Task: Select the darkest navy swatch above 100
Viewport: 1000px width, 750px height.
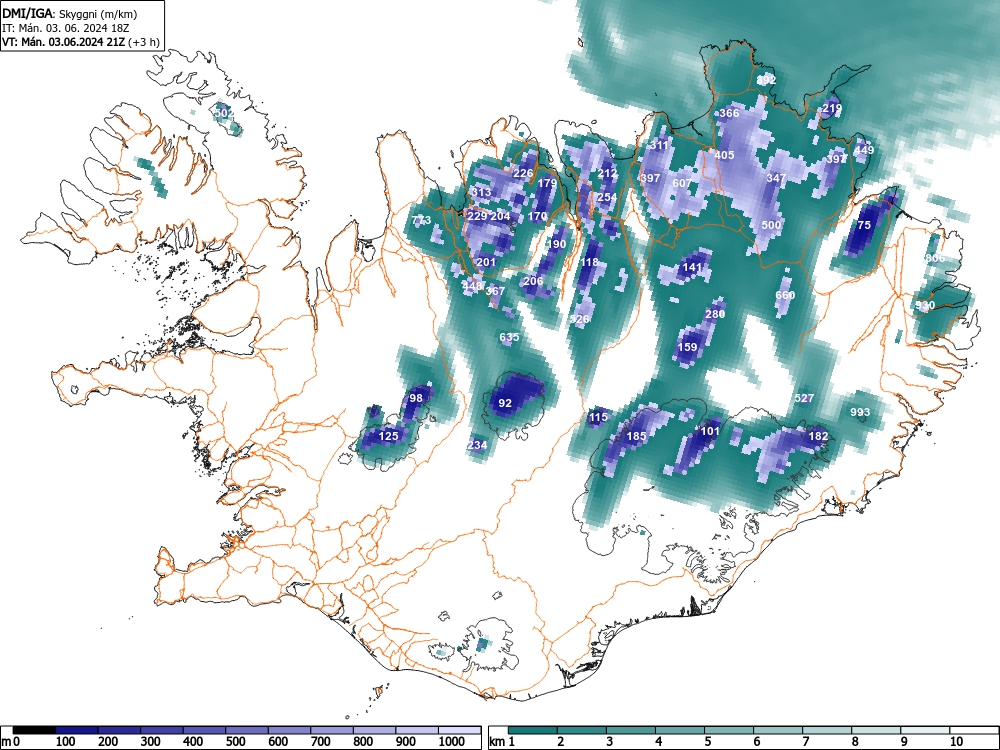Action: click(x=77, y=730)
